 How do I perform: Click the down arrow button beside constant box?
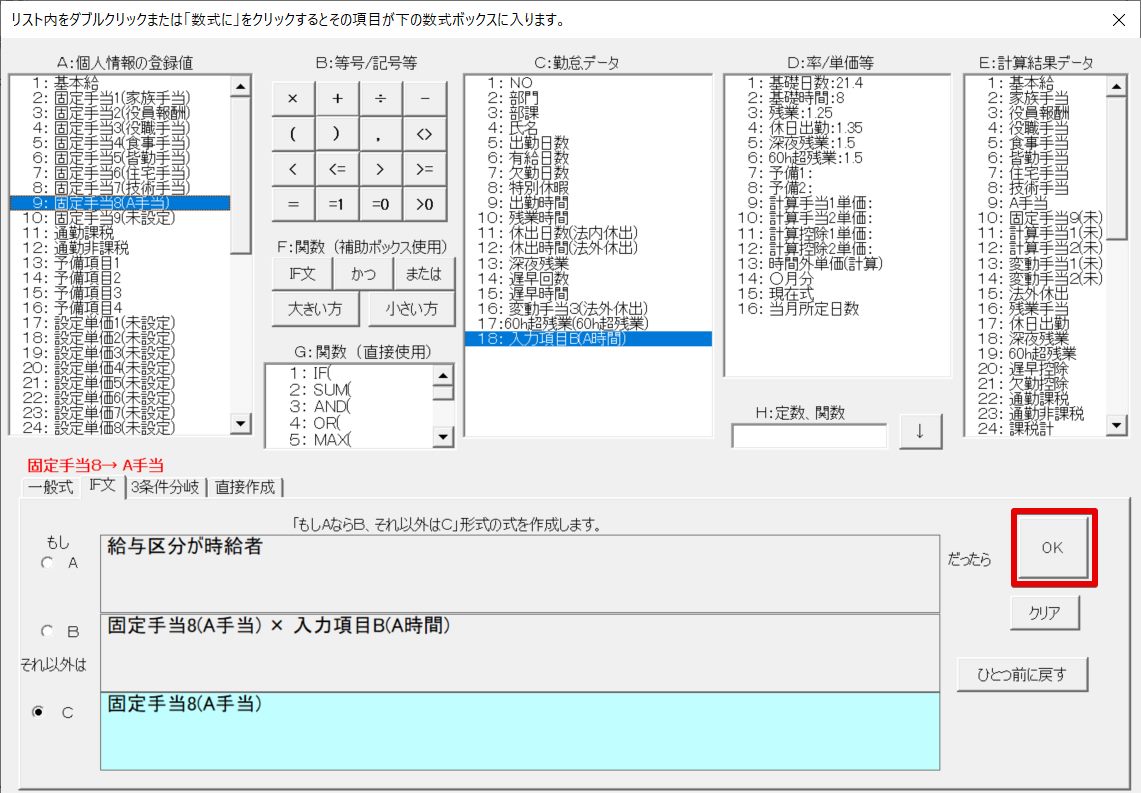click(x=920, y=432)
